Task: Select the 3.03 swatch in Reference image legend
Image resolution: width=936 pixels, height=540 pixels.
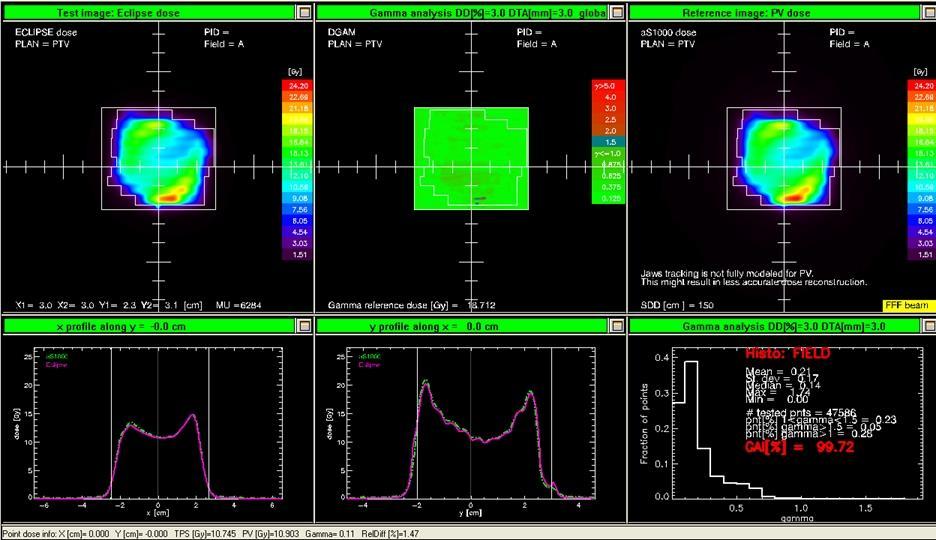Action: [x=922, y=243]
